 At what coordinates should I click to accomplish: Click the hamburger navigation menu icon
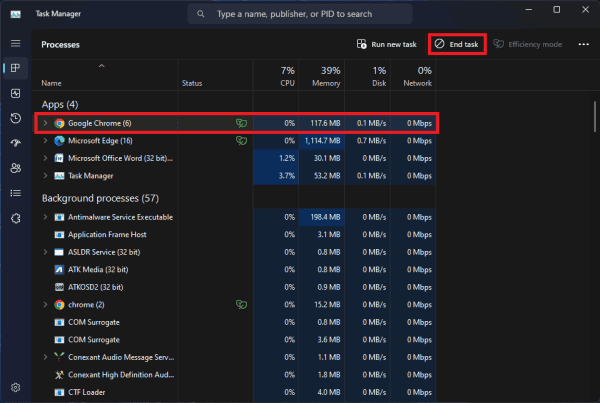pos(15,44)
